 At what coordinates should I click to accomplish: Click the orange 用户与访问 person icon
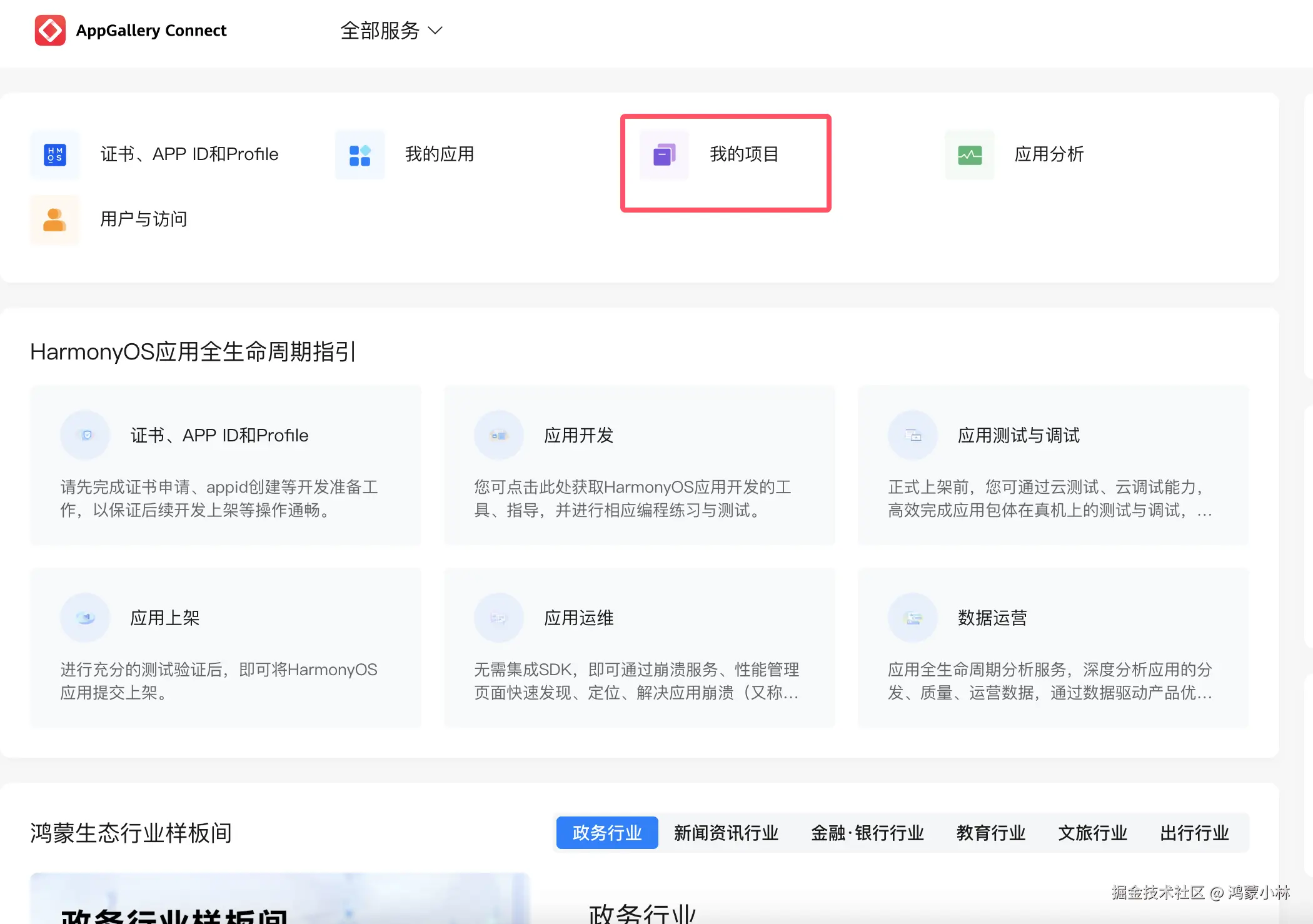tap(55, 220)
